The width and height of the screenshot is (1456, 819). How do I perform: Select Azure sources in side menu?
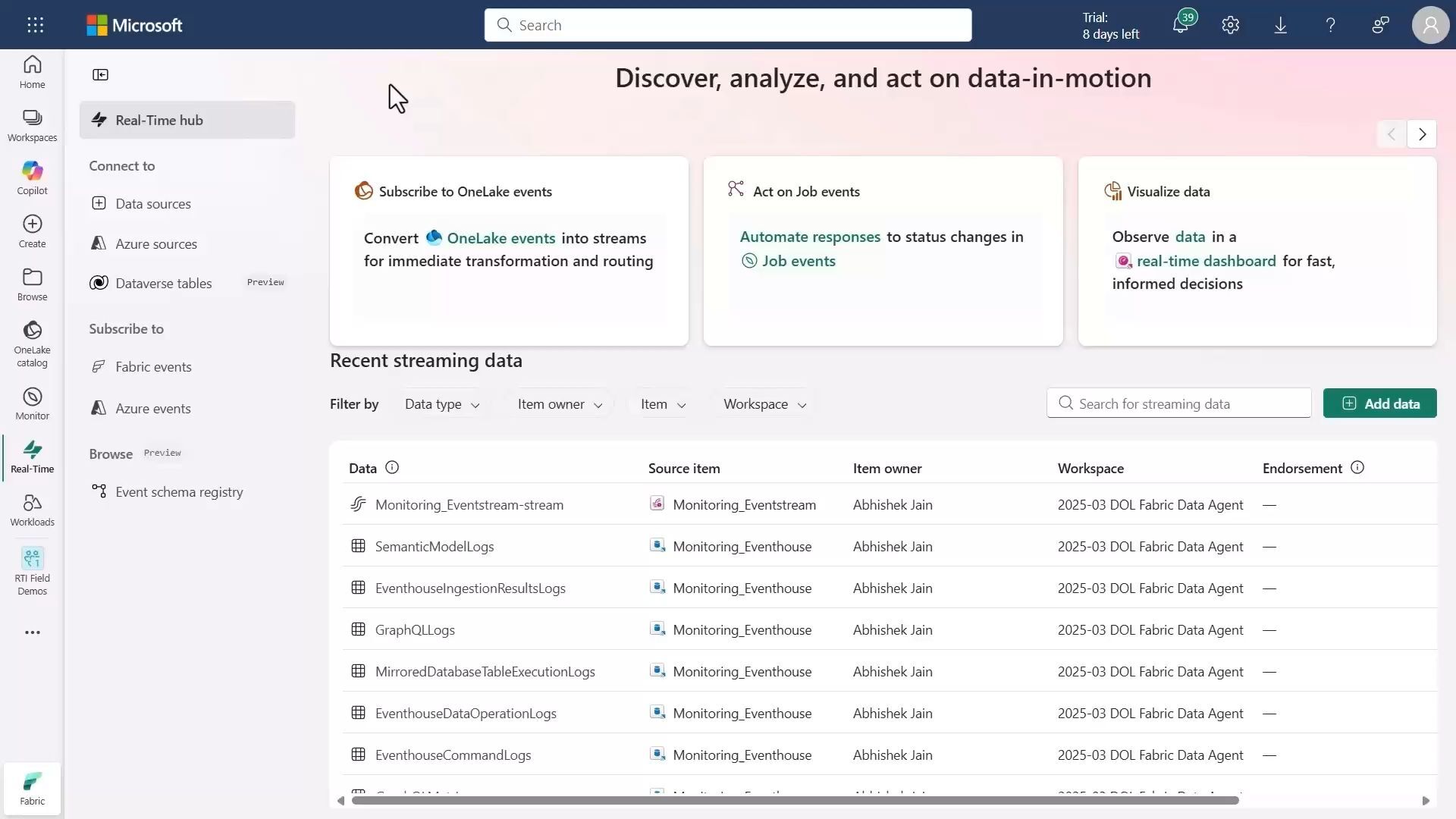155,244
